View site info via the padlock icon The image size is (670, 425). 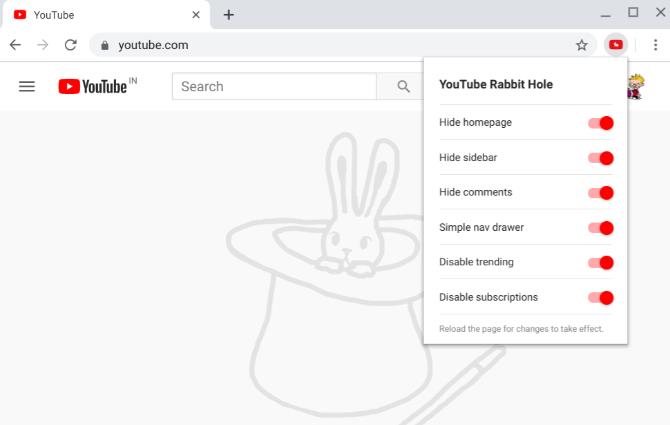tap(104, 45)
